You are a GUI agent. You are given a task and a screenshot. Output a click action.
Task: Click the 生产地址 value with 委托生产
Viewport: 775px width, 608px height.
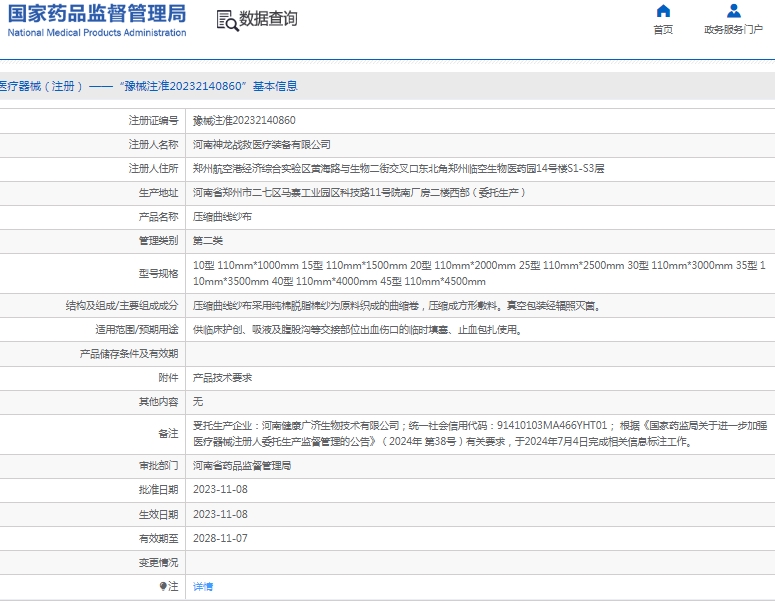point(359,192)
